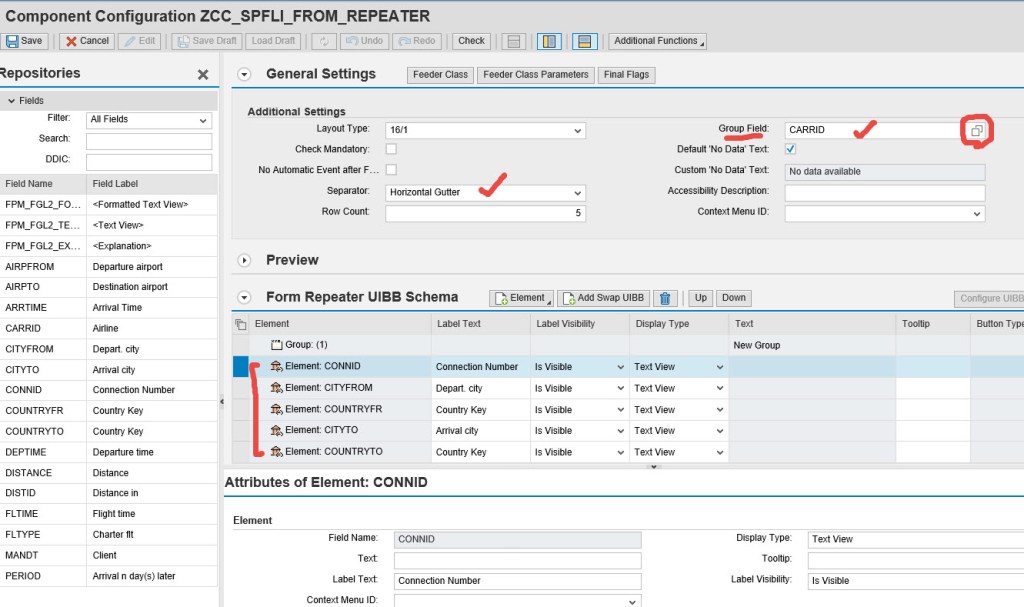The height and width of the screenshot is (607, 1024).
Task: Click the Redo icon
Action: click(x=417, y=40)
